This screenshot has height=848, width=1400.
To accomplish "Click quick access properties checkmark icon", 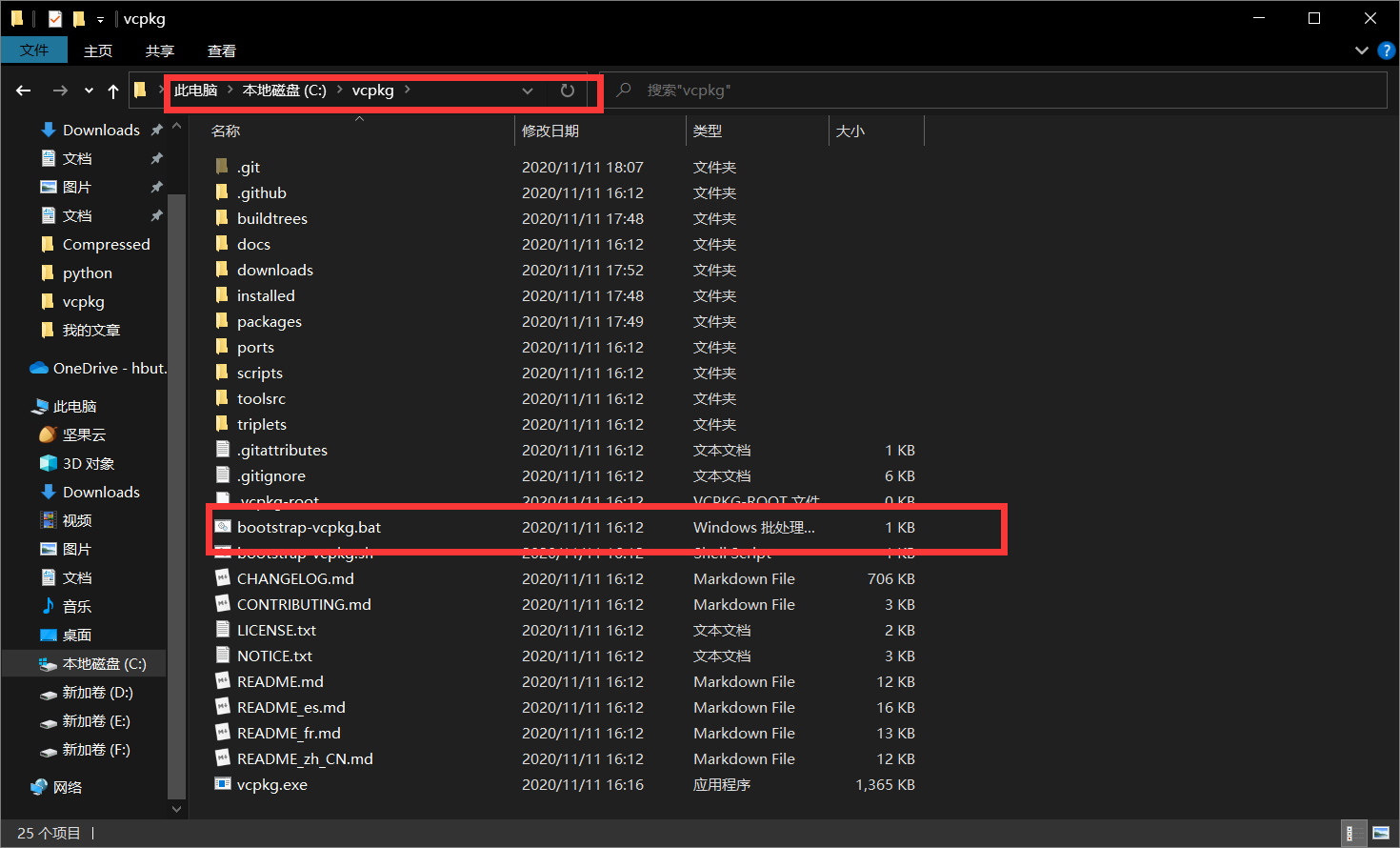I will coord(55,18).
